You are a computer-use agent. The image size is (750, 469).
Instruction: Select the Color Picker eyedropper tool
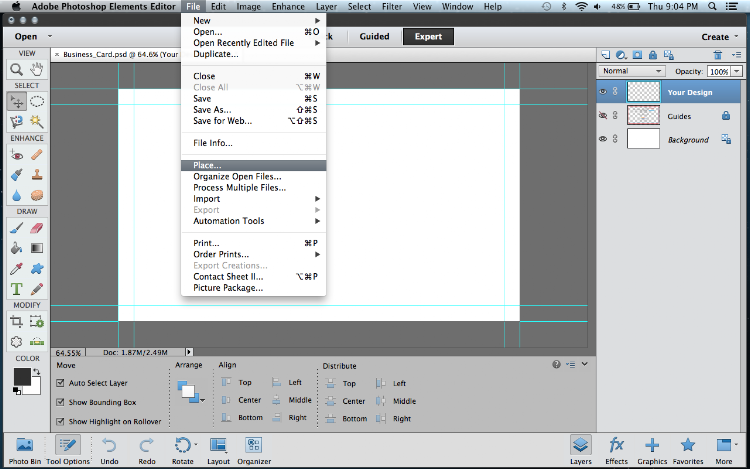coord(17,269)
